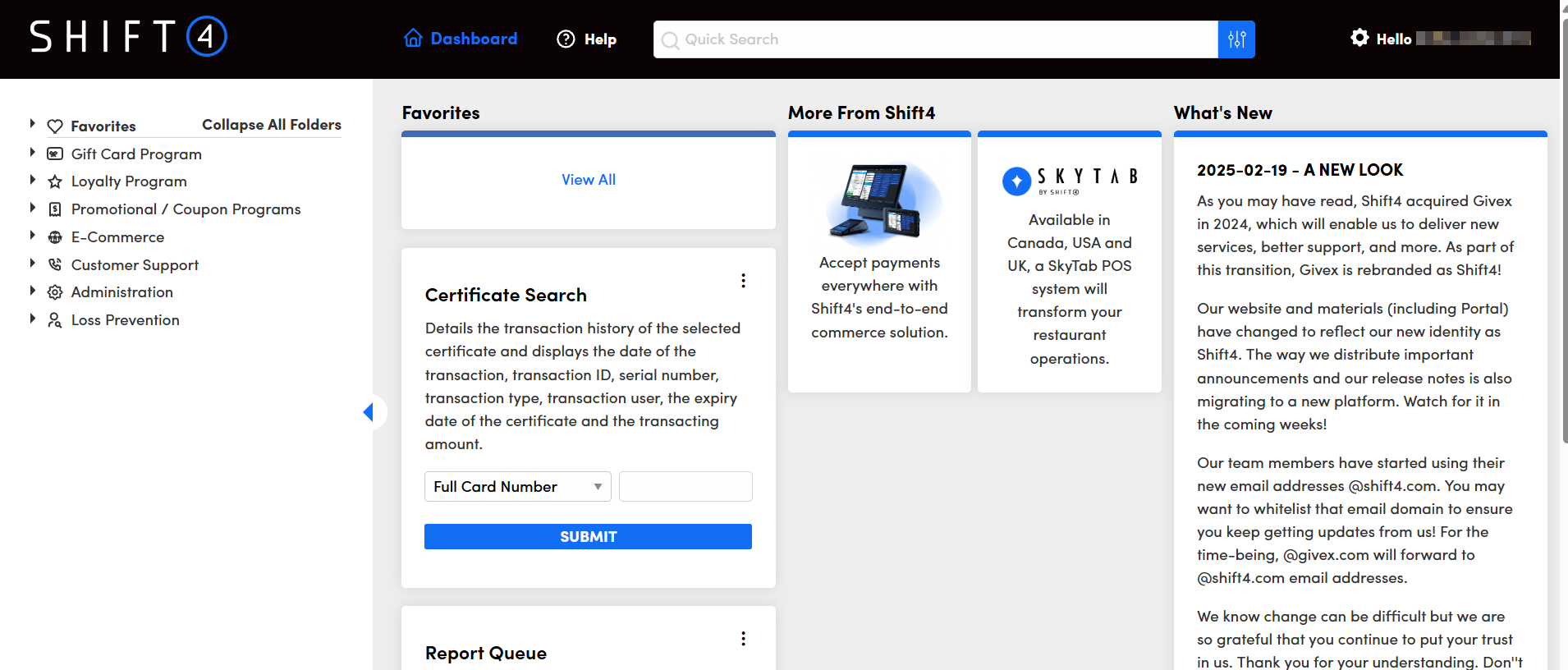This screenshot has width=1568, height=670.
Task: Open the Full Card Number dropdown
Action: pos(517,487)
